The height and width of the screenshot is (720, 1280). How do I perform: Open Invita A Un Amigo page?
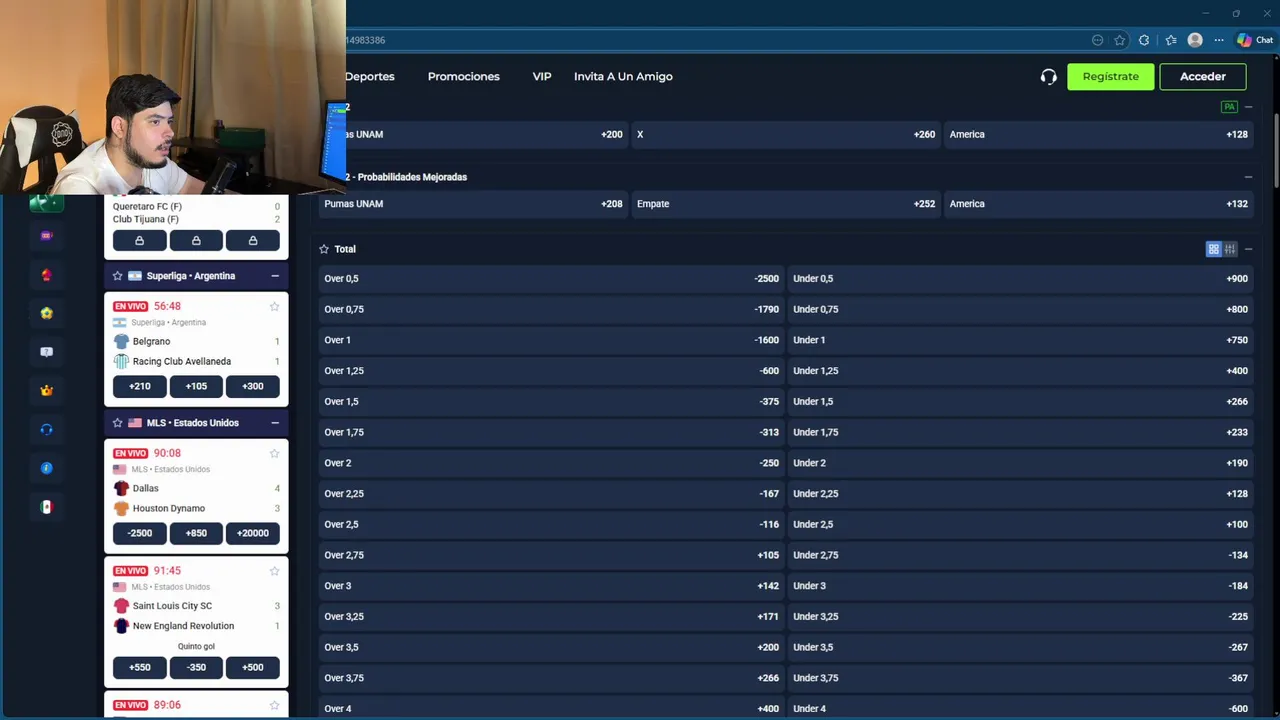[x=623, y=76]
